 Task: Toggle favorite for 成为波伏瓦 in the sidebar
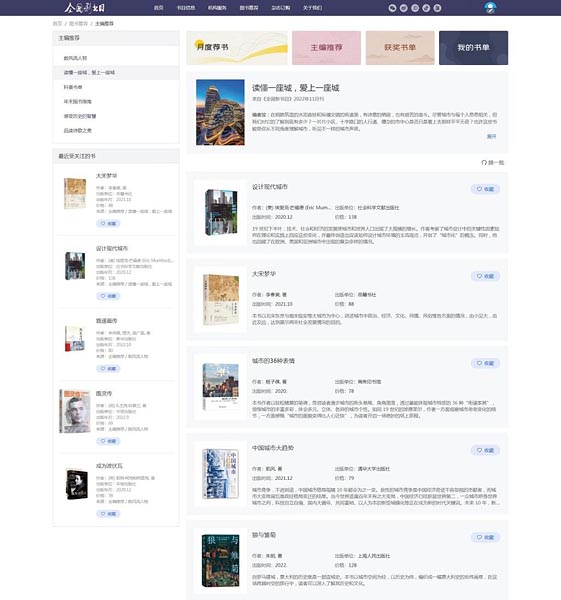click(108, 514)
